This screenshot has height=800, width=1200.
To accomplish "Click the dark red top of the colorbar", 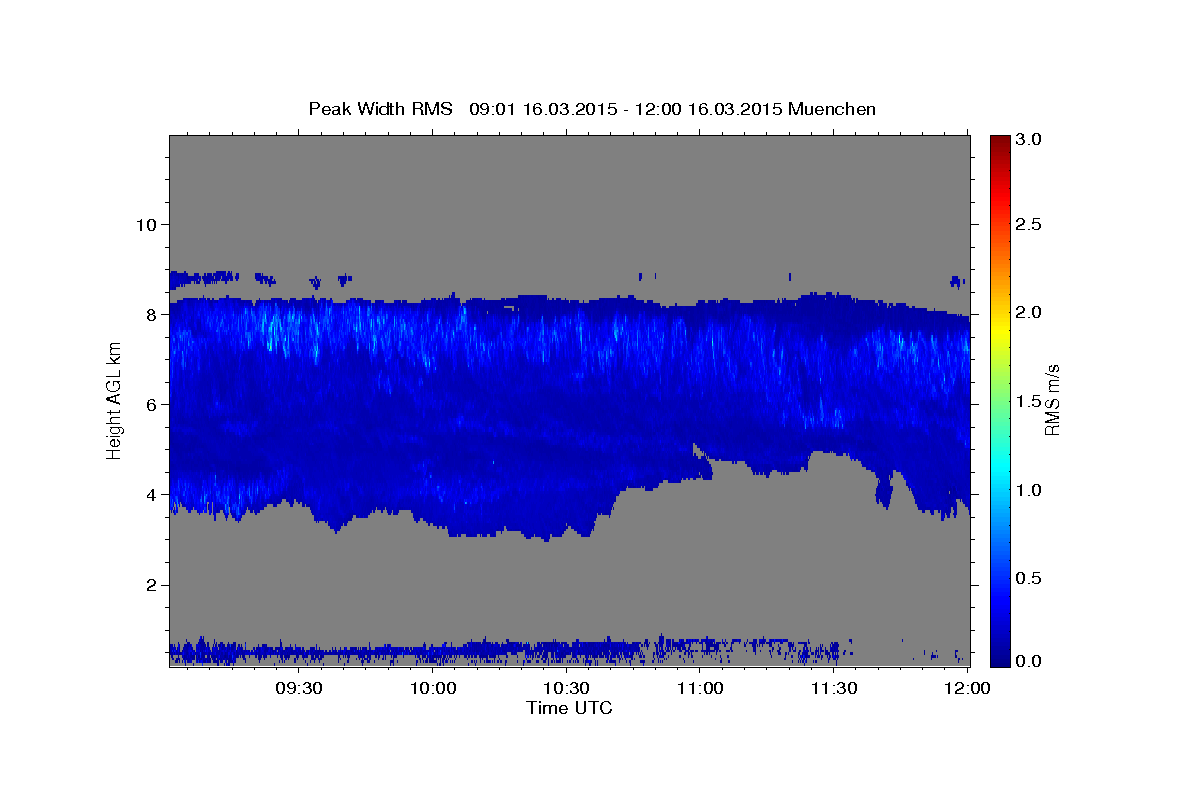I will tap(1000, 141).
